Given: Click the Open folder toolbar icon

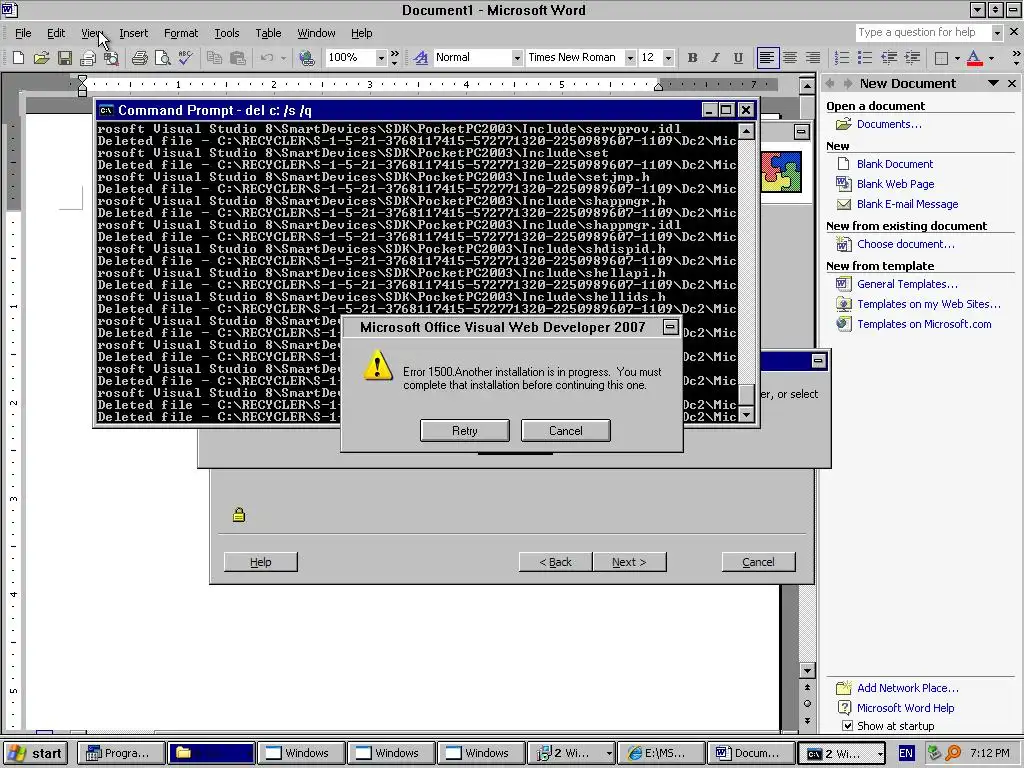Looking at the screenshot, I should click(x=41, y=58).
